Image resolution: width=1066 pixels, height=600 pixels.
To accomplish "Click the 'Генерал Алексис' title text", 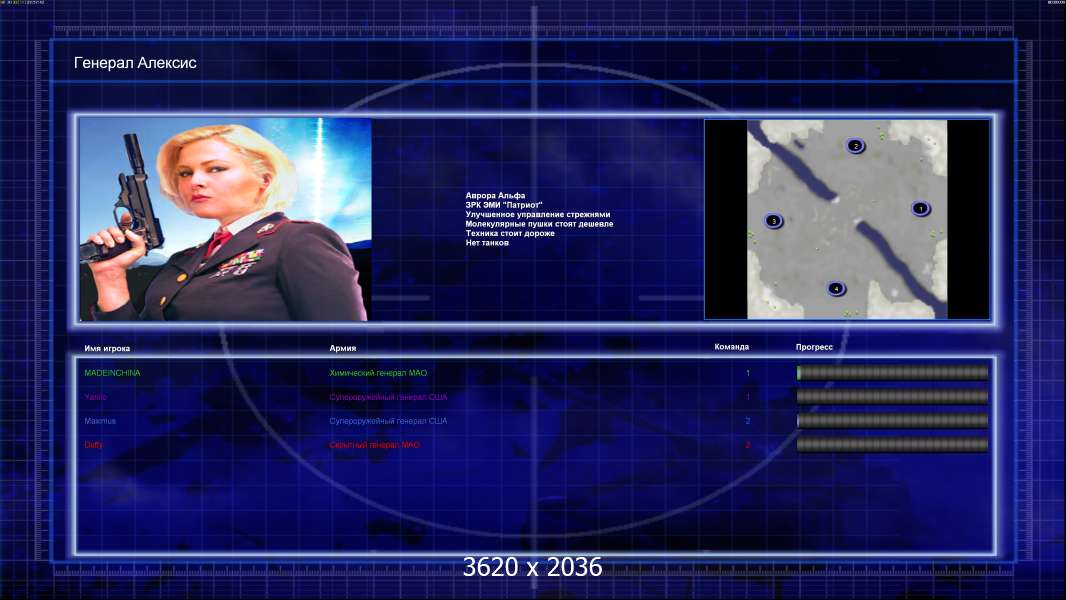I will click(135, 63).
